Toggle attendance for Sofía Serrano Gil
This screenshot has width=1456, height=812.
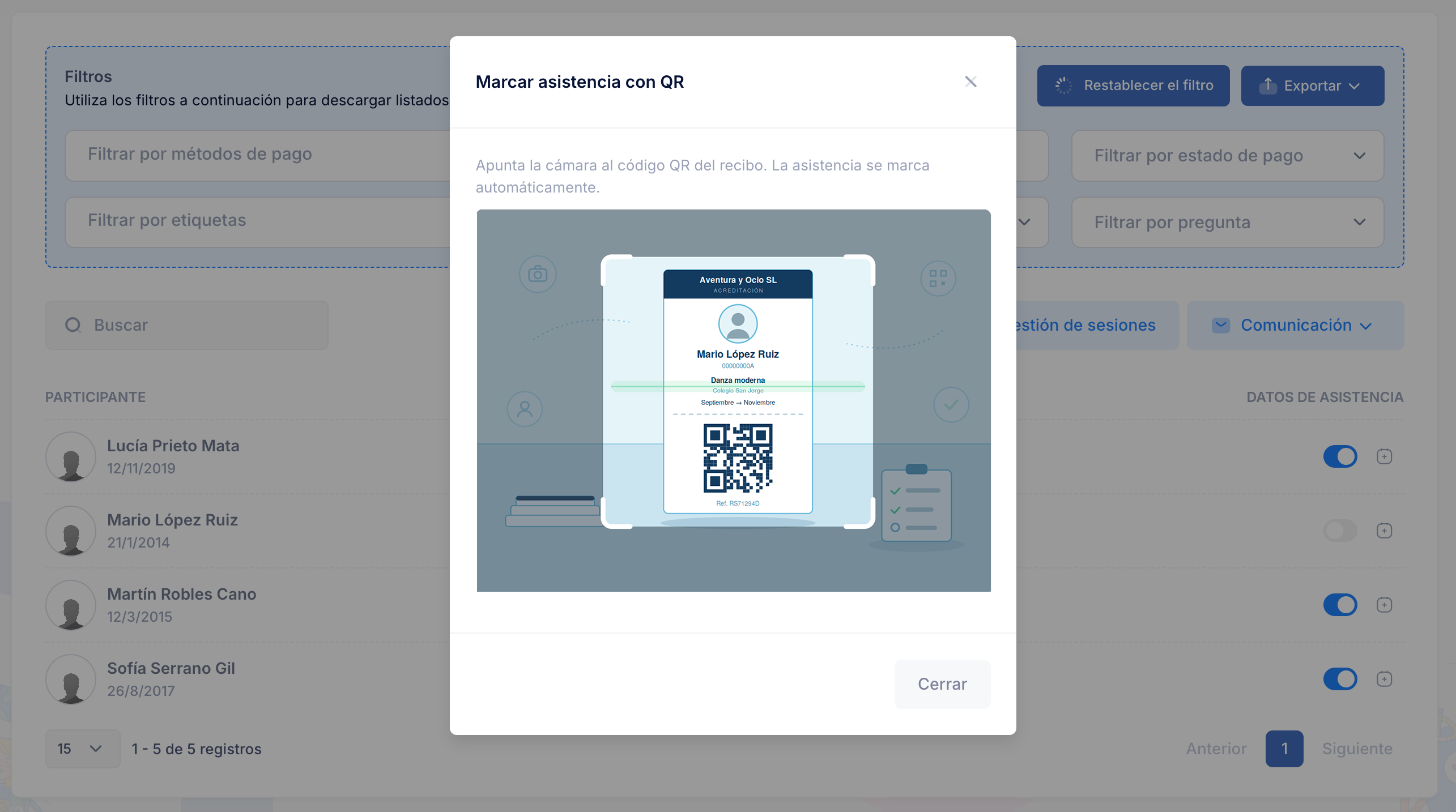click(1340, 679)
